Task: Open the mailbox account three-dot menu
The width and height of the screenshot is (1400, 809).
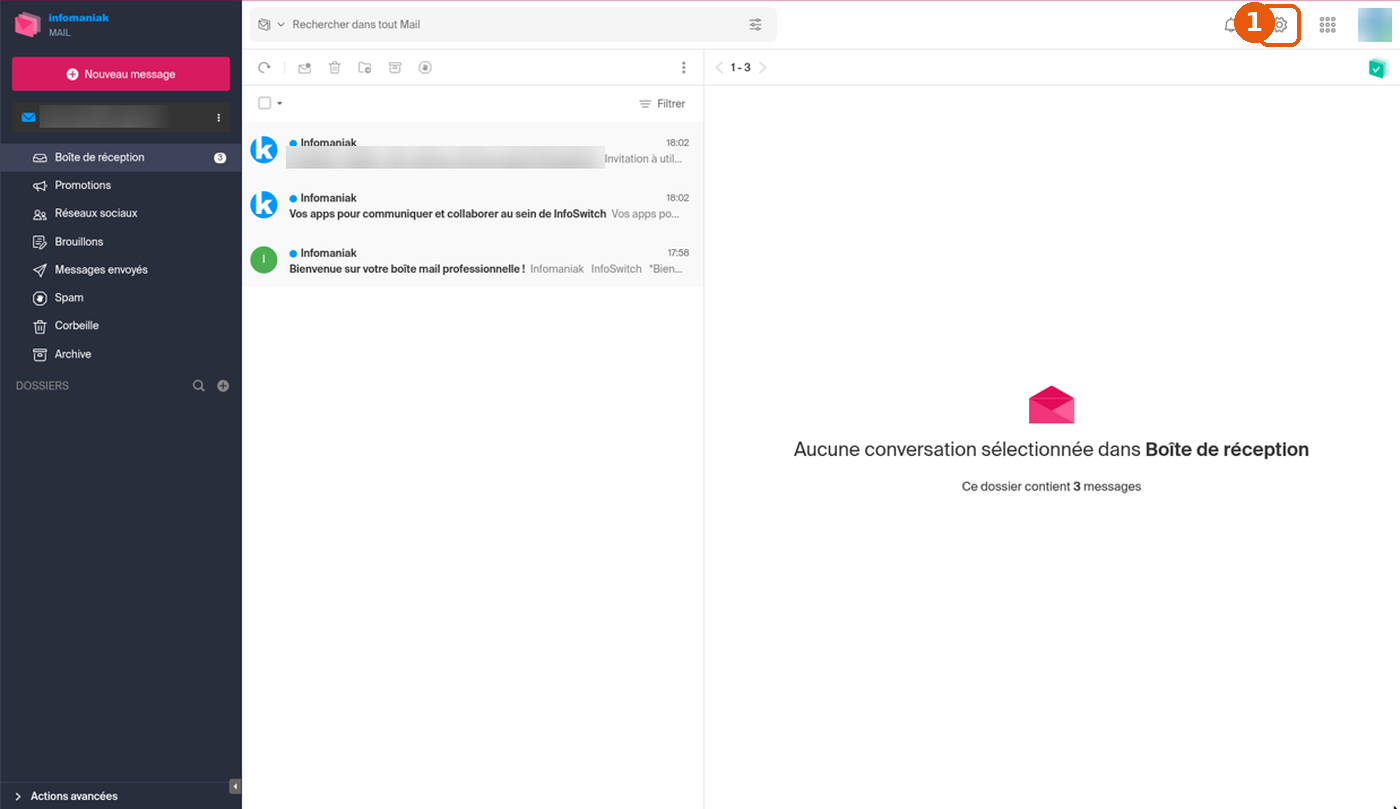Action: [x=219, y=118]
